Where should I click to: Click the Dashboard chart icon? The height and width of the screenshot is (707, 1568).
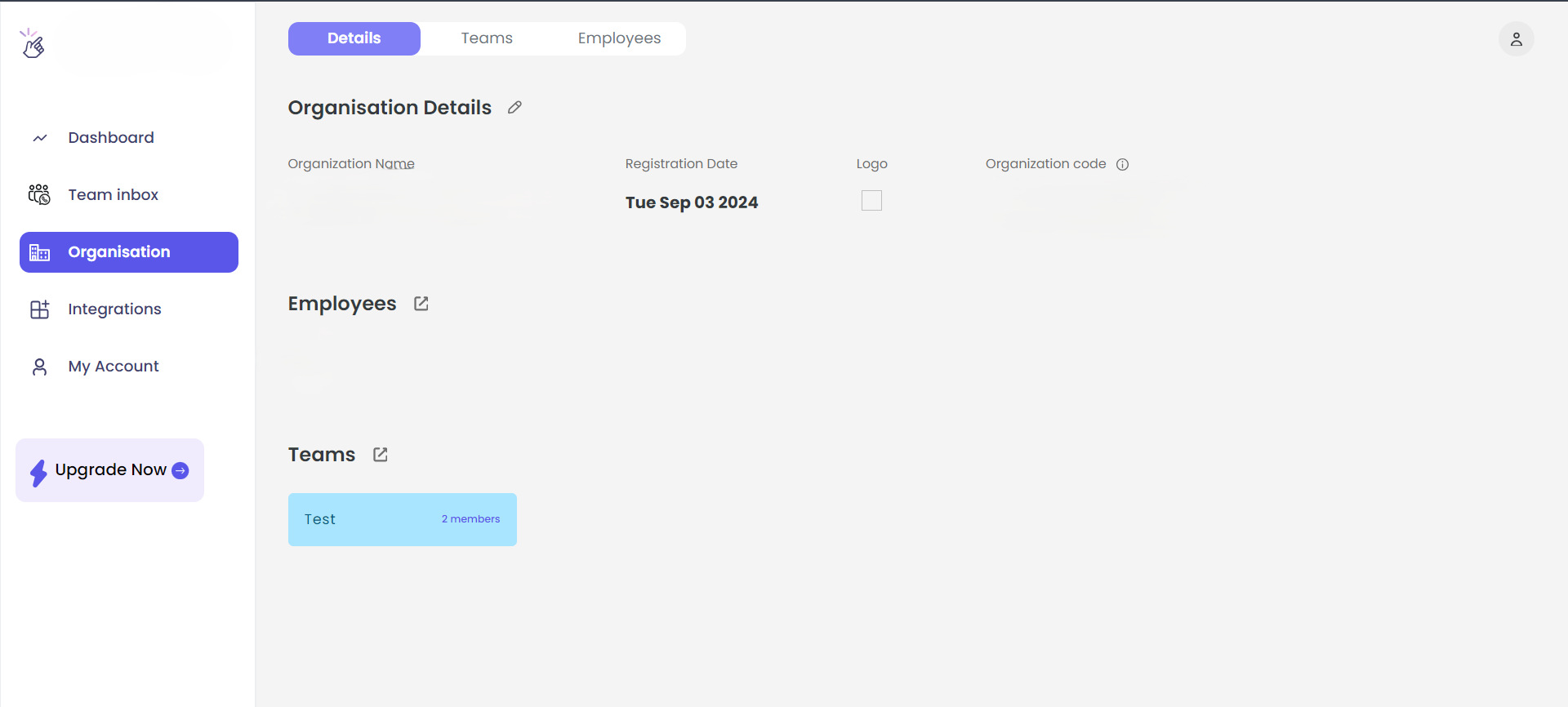click(x=40, y=138)
